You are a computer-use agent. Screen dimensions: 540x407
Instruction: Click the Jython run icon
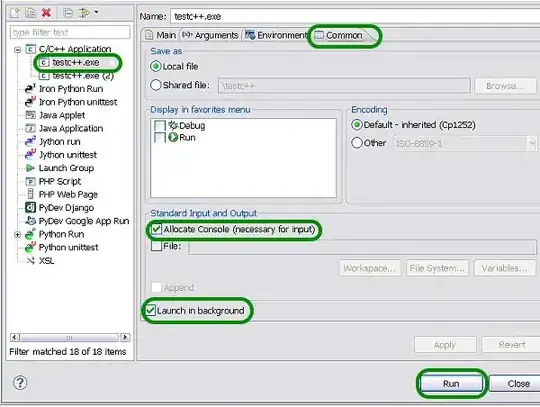click(x=30, y=141)
